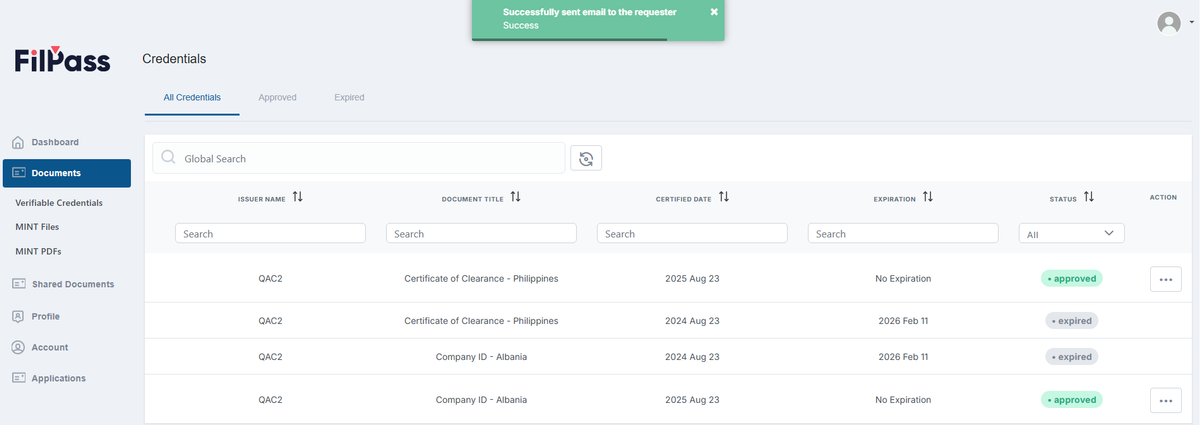
Task: Select Documents in the sidebar
Action: pyautogui.click(x=66, y=173)
